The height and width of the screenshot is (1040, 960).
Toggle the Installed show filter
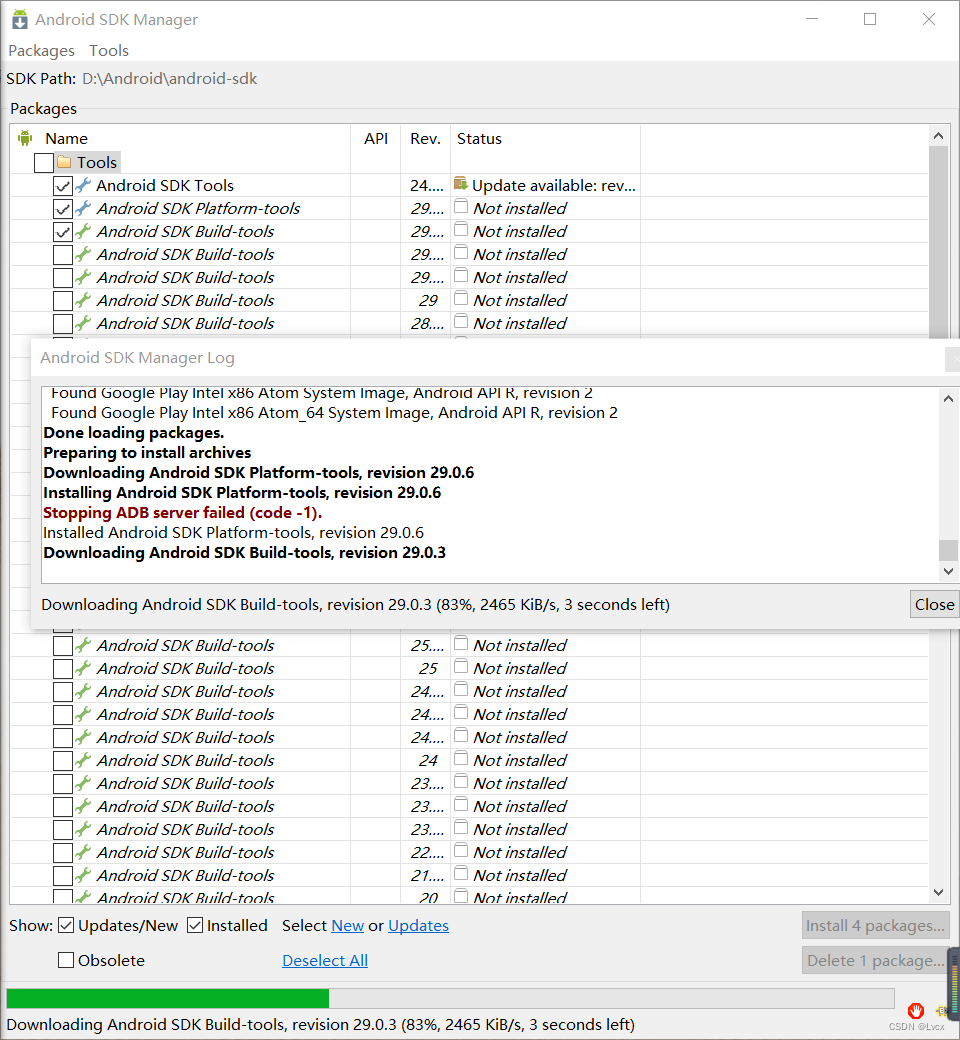(194, 925)
